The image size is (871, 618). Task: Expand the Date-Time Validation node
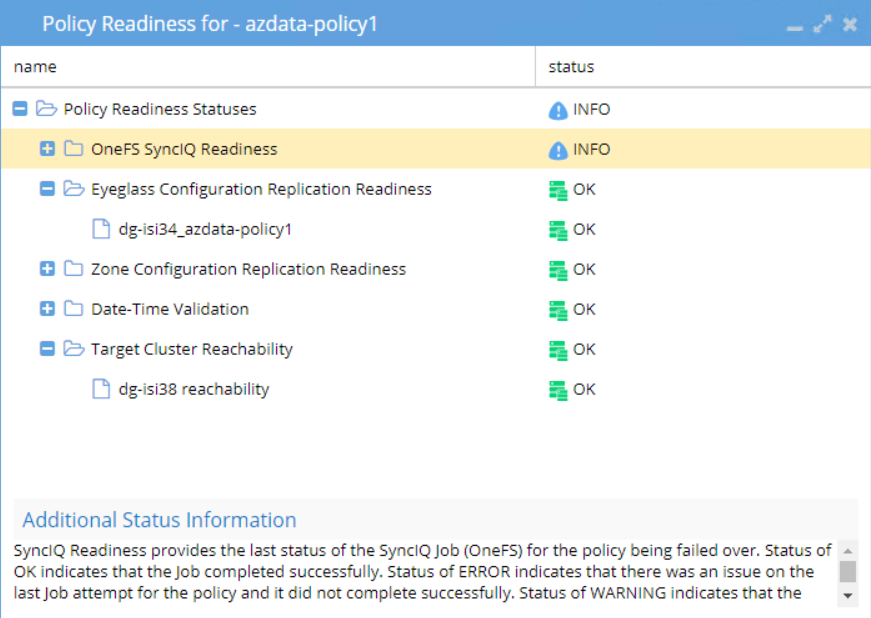(x=47, y=308)
